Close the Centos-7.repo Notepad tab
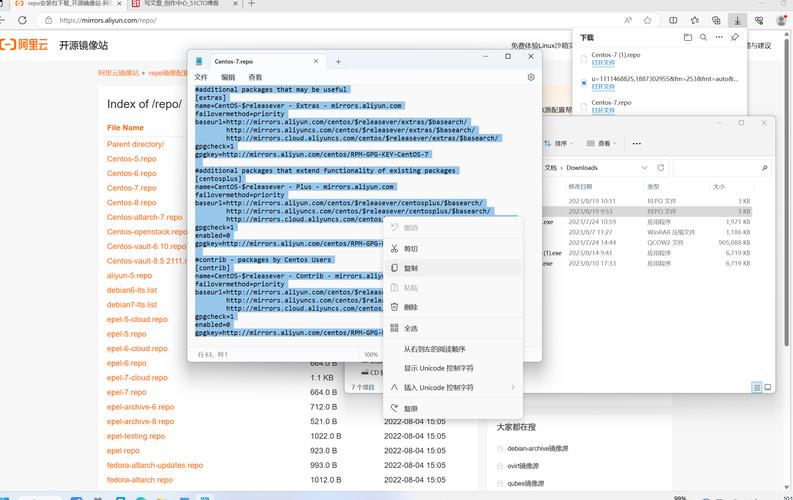Image resolution: width=793 pixels, height=500 pixels. click(x=316, y=61)
